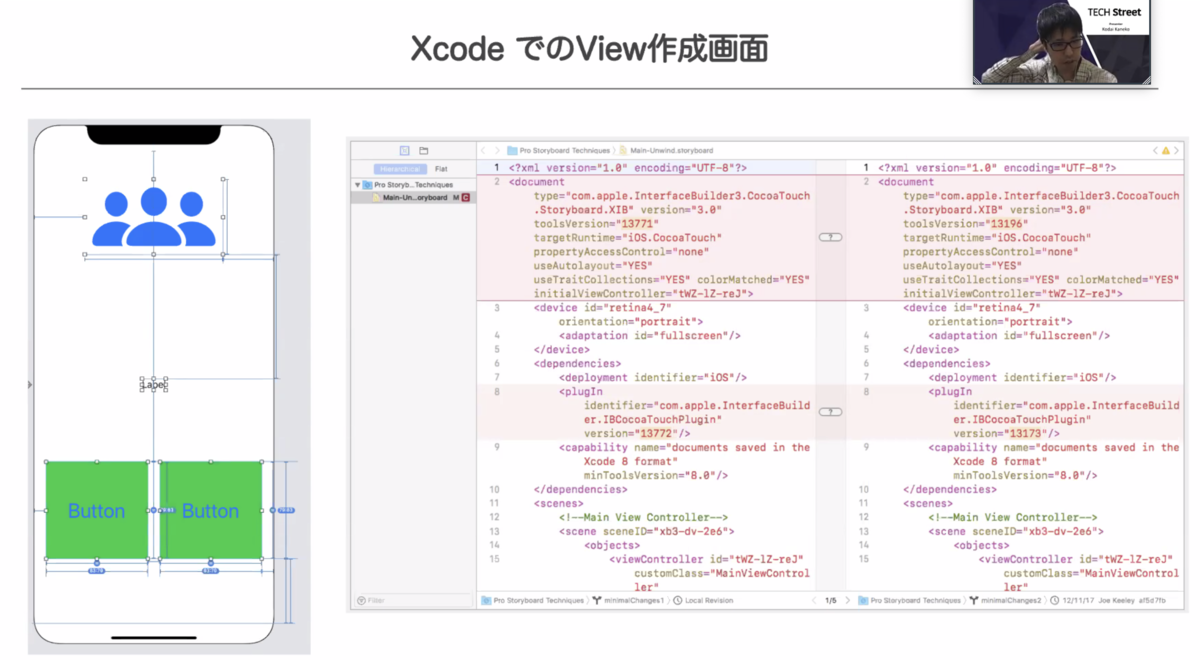The width and height of the screenshot is (1200, 660).
Task: Go forward with the editor's right arrow
Action: [x=497, y=151]
